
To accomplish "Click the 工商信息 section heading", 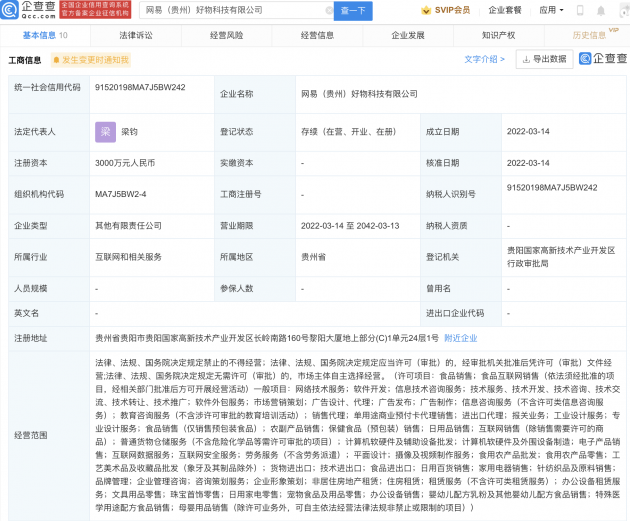I will pos(25,60).
